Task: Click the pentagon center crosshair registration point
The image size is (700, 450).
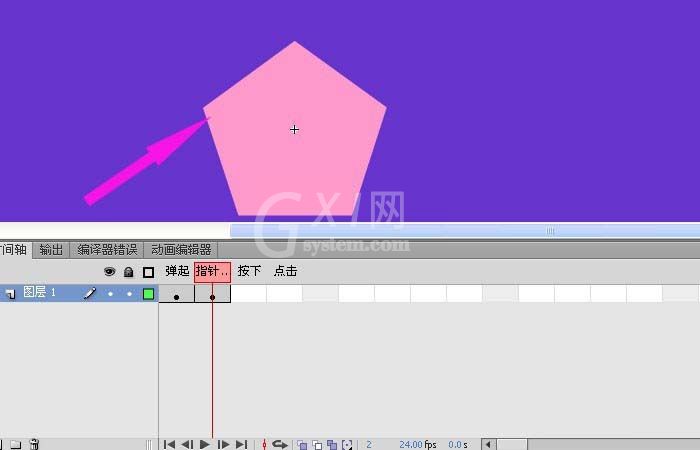Action: tap(294, 129)
